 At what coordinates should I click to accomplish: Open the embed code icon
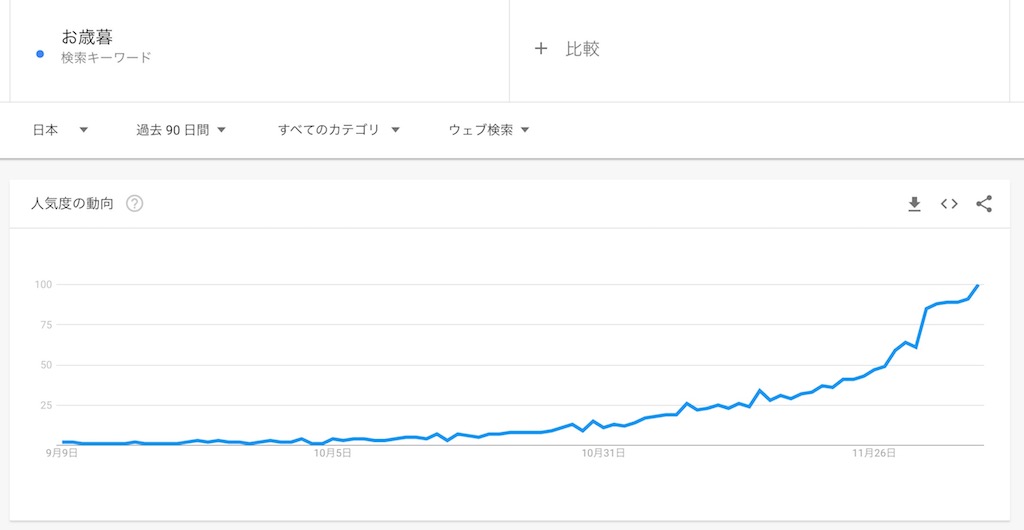pos(949,204)
